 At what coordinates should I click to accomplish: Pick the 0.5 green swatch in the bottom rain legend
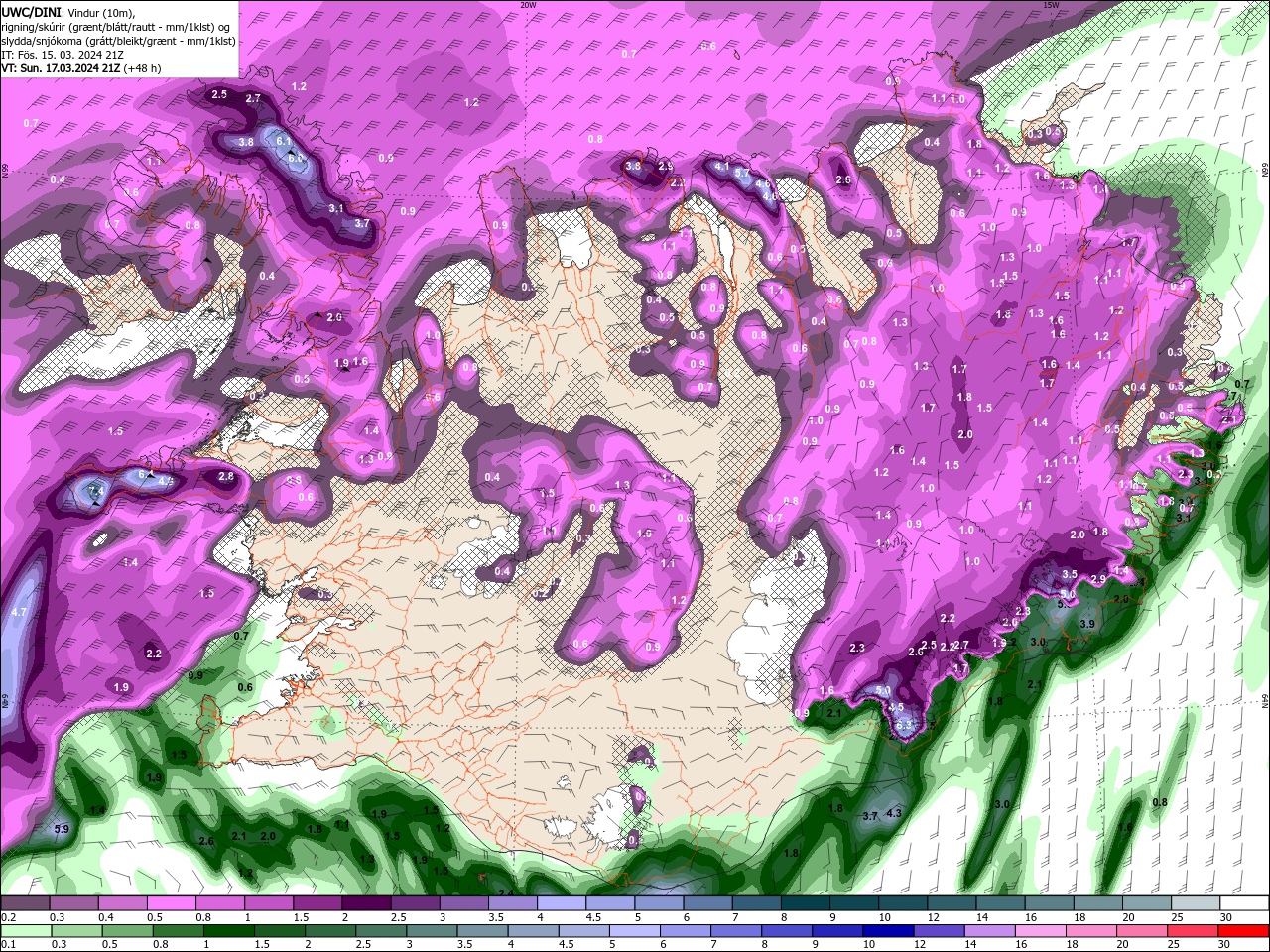[127, 931]
